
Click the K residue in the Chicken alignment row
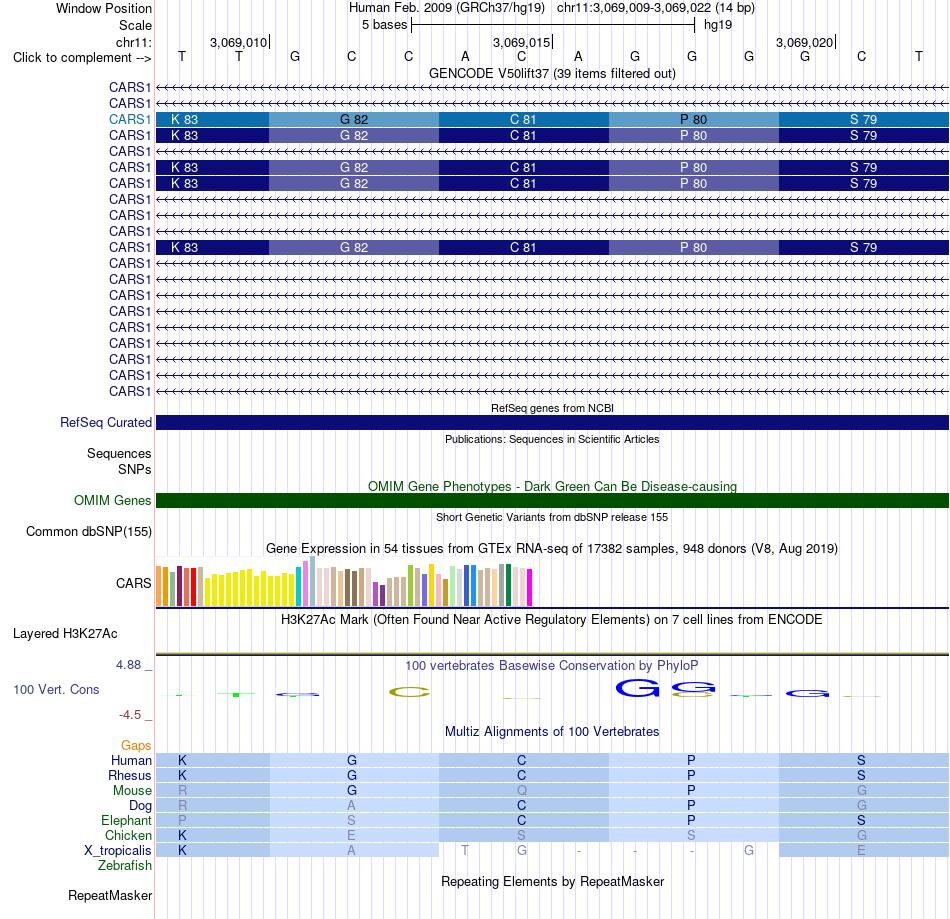pyautogui.click(x=182, y=835)
